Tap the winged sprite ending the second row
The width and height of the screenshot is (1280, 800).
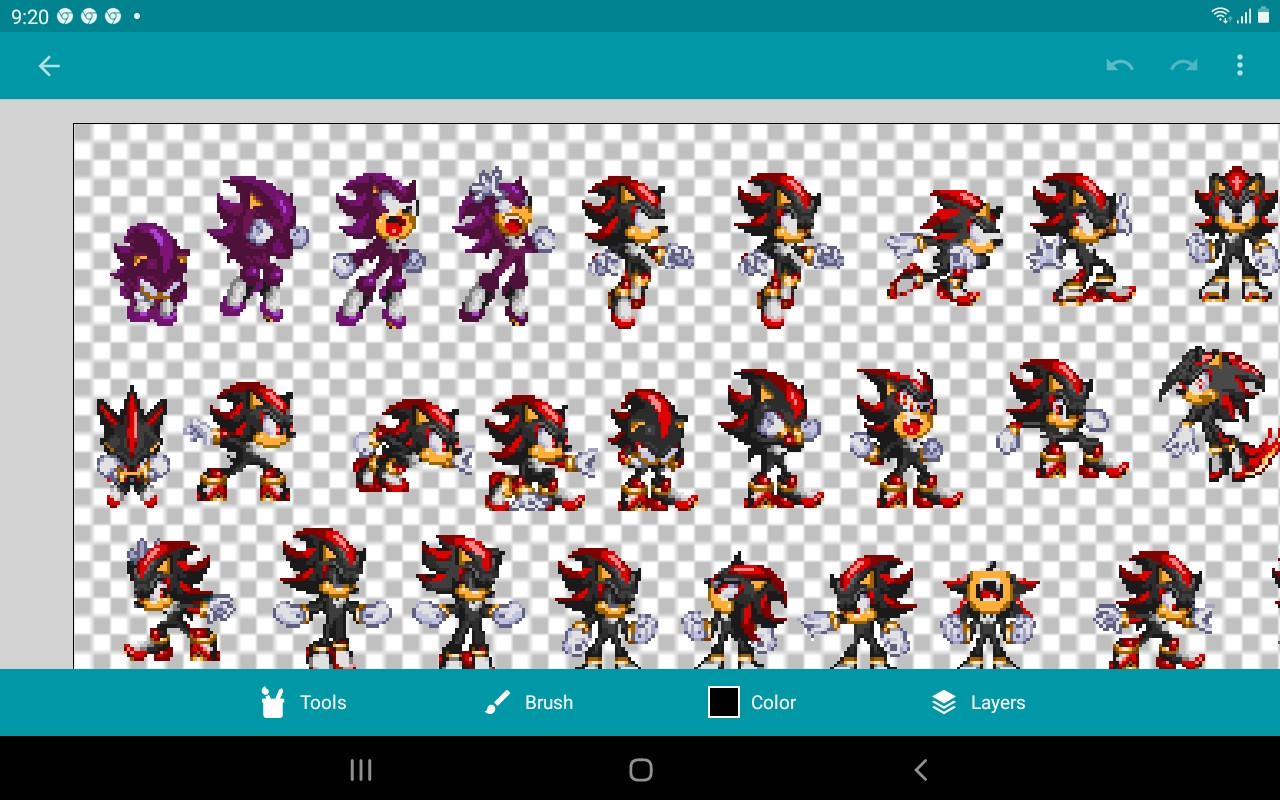(x=1218, y=415)
